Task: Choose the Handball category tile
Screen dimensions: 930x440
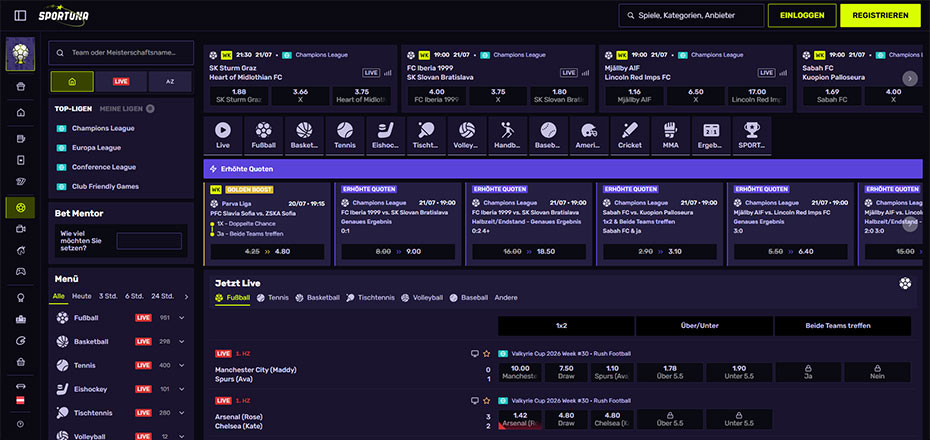Action: click(508, 136)
